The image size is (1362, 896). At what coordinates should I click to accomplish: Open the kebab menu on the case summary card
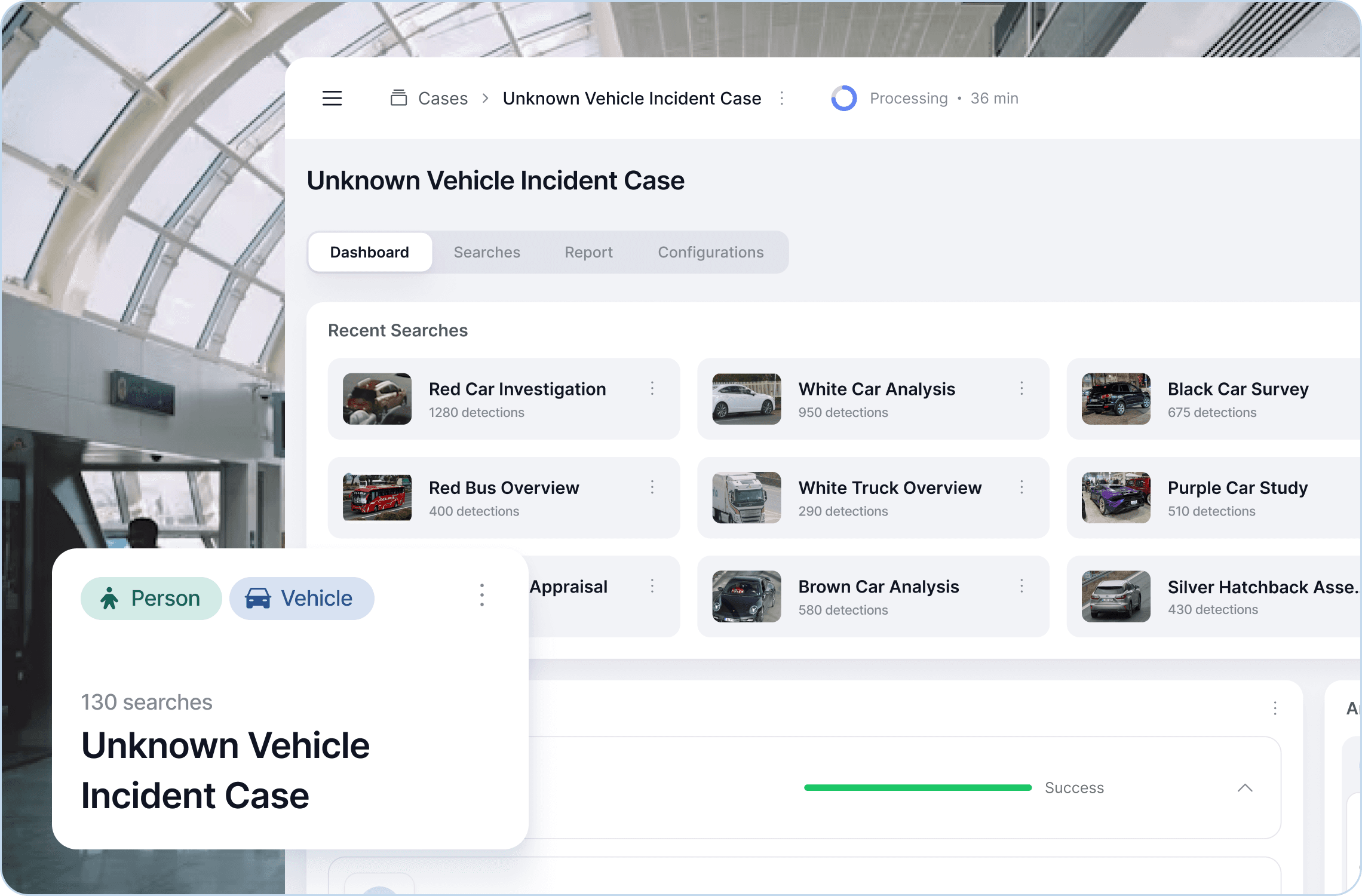point(482,595)
